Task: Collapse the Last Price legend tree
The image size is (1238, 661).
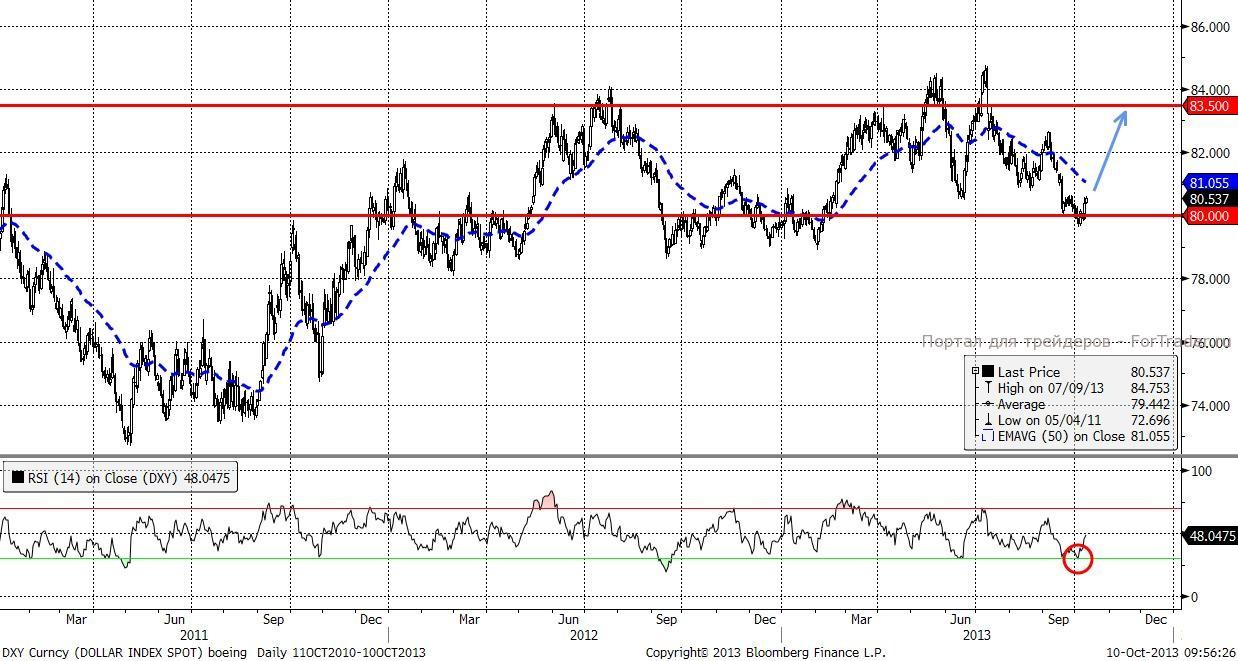Action: coord(975,372)
